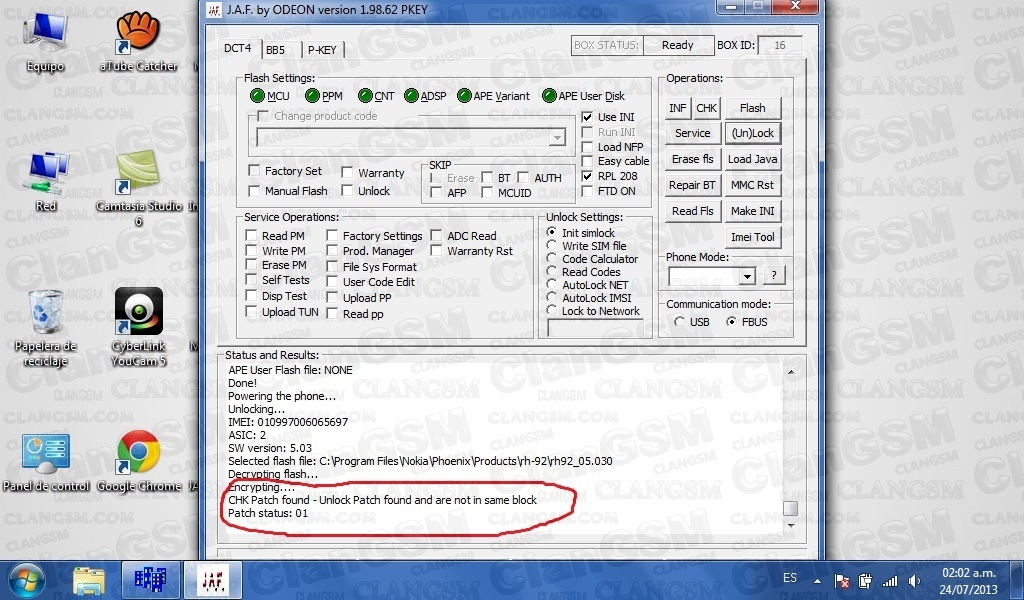This screenshot has height=600, width=1024.
Task: Click the Unlock Settings text input field
Action: coord(596,328)
